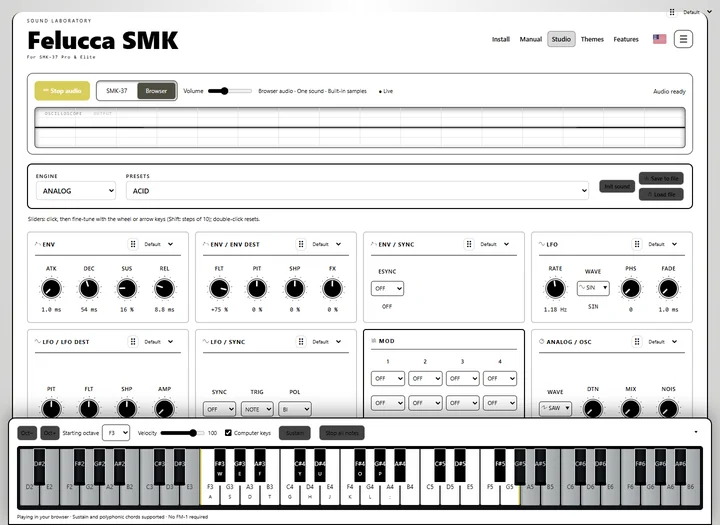Open the Starting octave dropdown F3
The height and width of the screenshot is (525, 720).
coord(116,433)
